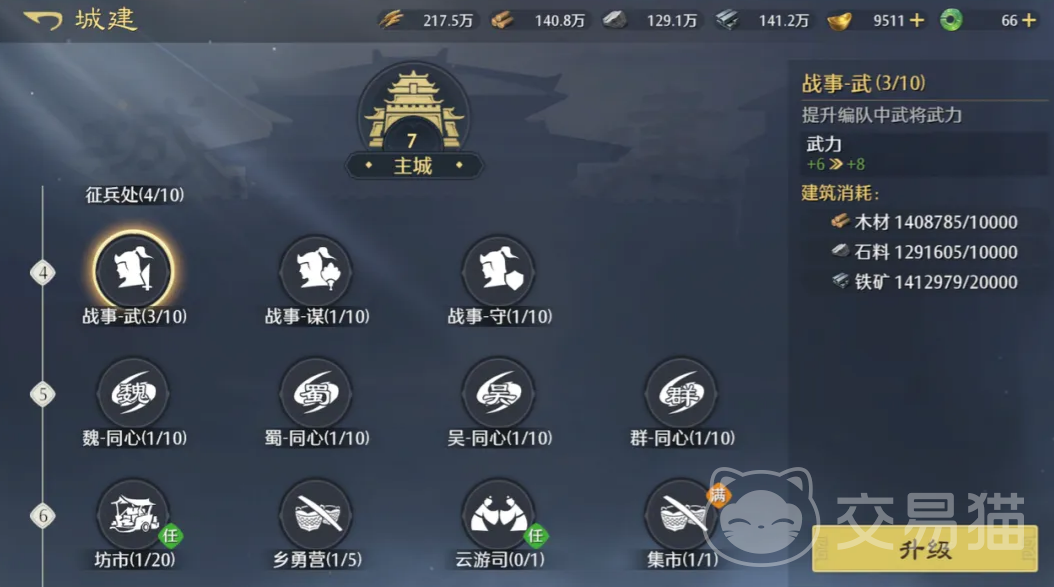1054x587 pixels.
Task: Go back using the return arrow
Action: click(43, 20)
